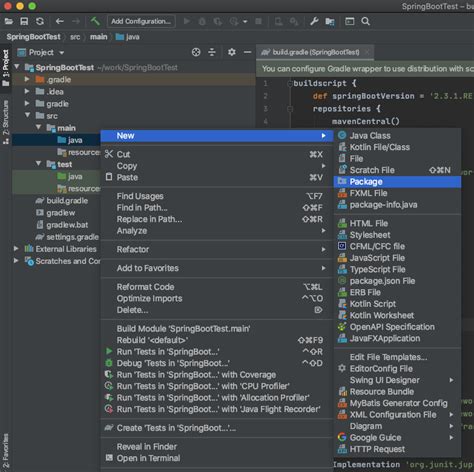The width and height of the screenshot is (474, 472).
Task: Create new Java Class
Action: (397, 136)
